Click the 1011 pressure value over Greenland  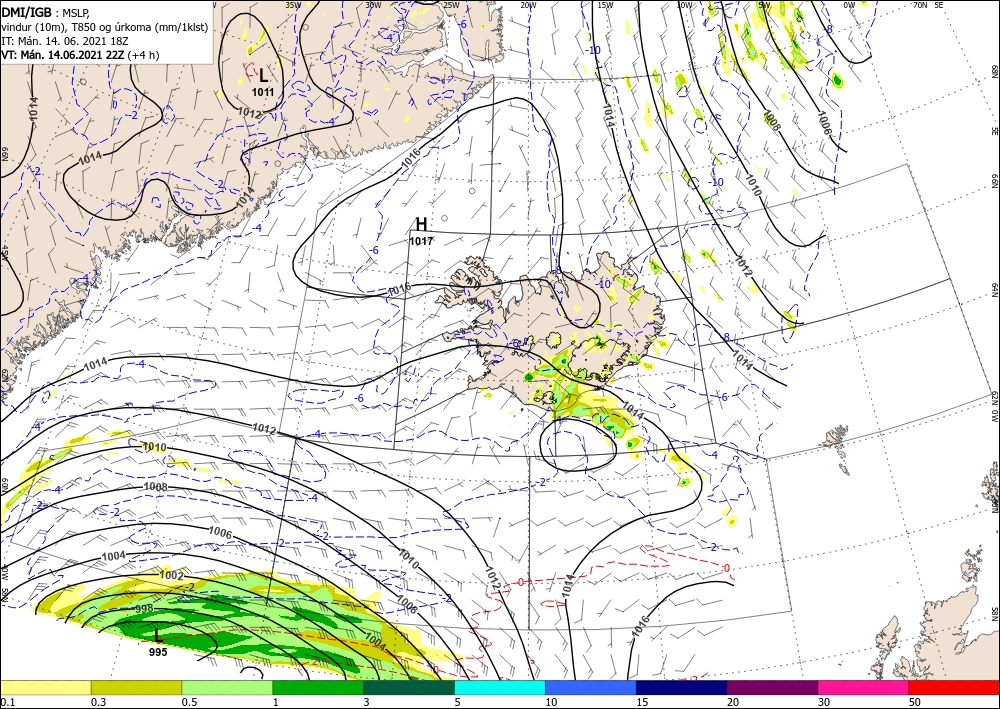pyautogui.click(x=263, y=92)
